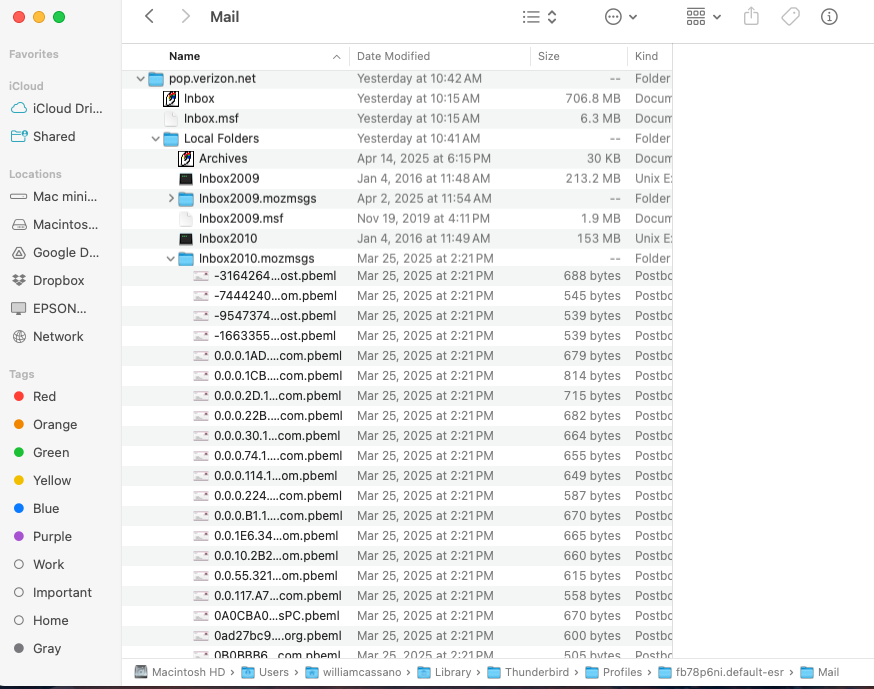Open Google Drive in the sidebar

pyautogui.click(x=57, y=253)
